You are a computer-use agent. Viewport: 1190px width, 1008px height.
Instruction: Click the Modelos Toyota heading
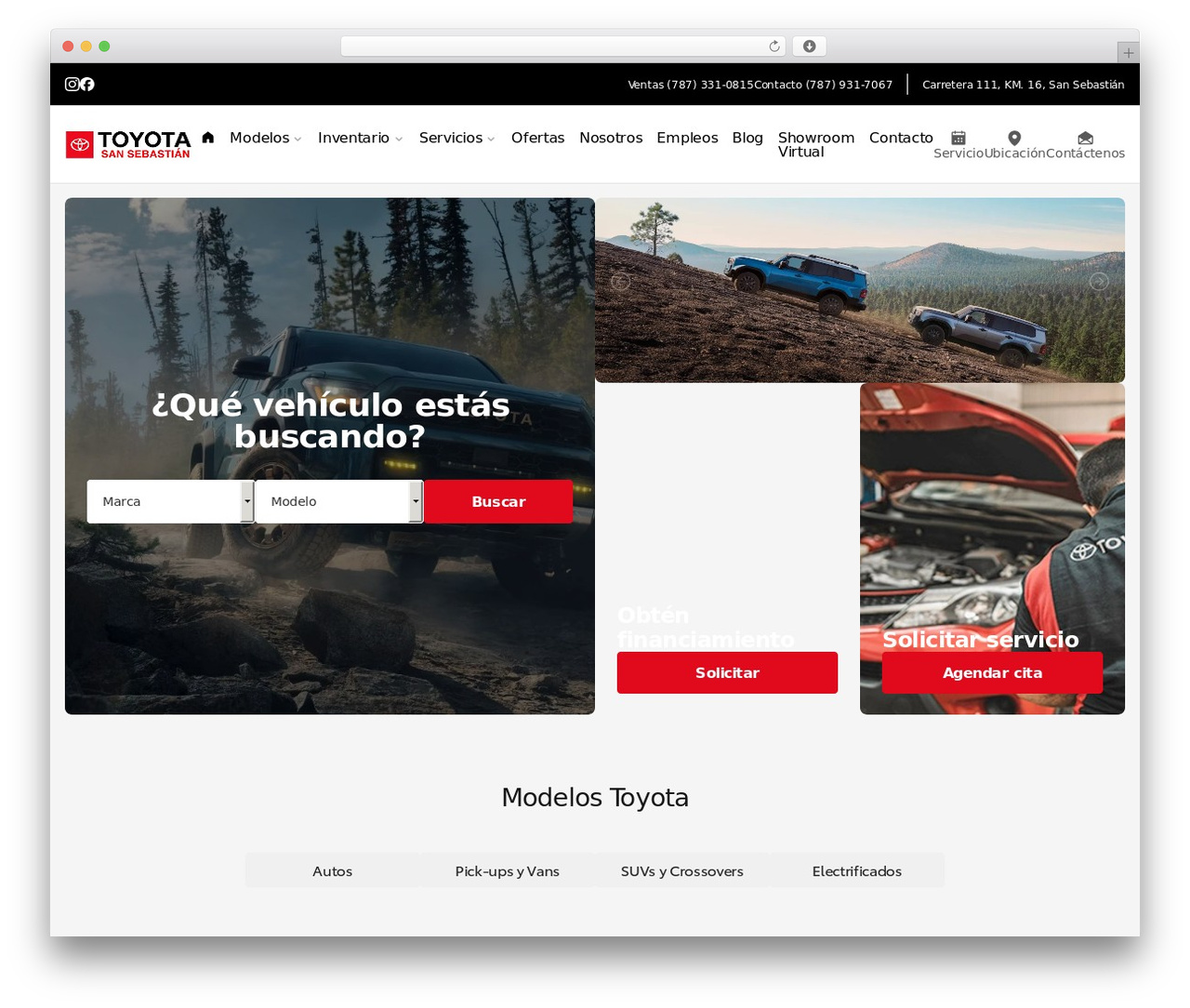(595, 798)
